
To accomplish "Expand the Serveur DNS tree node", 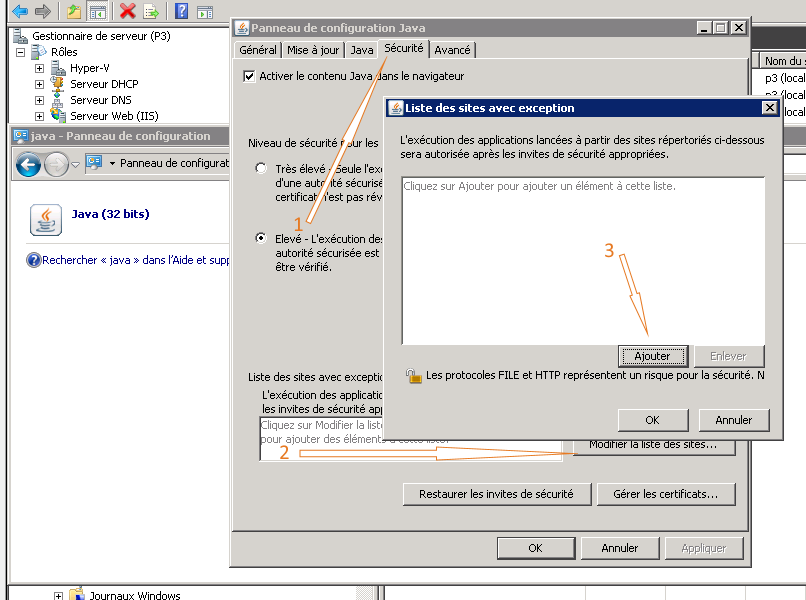I will 39,100.
